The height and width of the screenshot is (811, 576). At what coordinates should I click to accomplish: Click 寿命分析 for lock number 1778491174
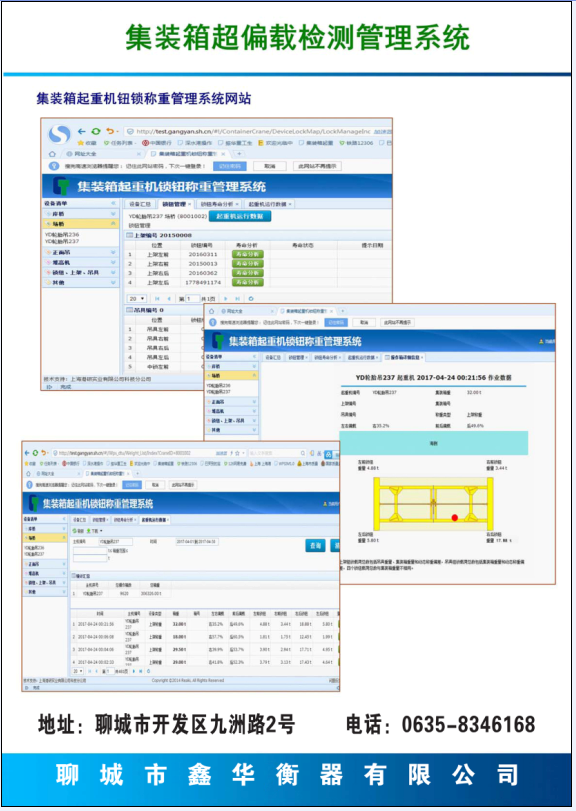tap(248, 282)
